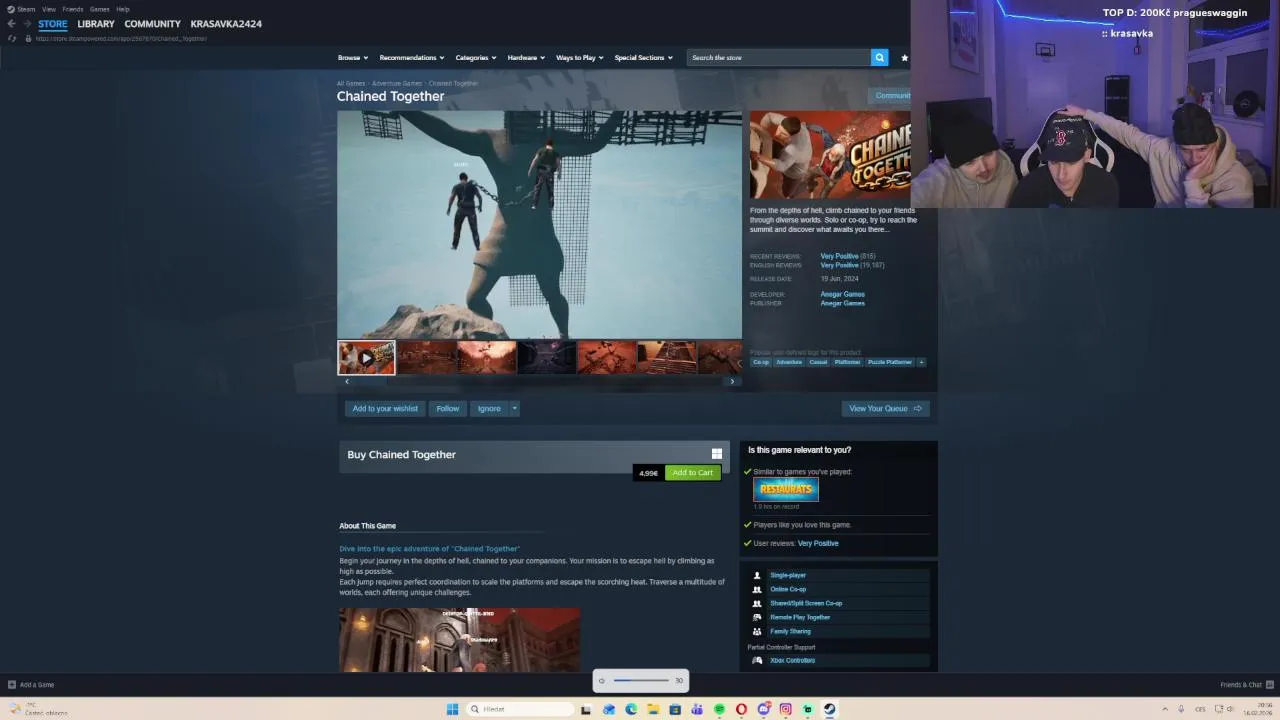Screen dimensions: 1280x720
Task: Expand the Ways to Play dropdown
Action: pos(580,58)
